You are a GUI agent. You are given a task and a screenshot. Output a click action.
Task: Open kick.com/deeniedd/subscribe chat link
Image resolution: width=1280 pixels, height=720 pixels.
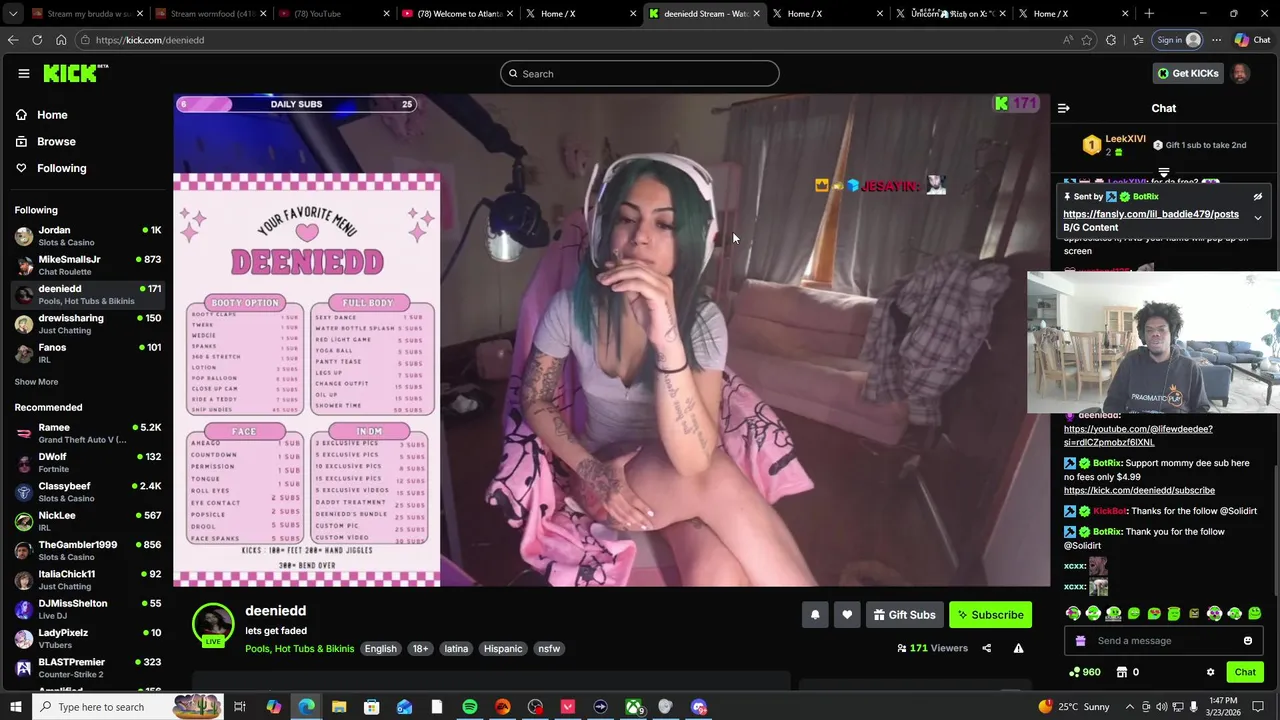1139,491
